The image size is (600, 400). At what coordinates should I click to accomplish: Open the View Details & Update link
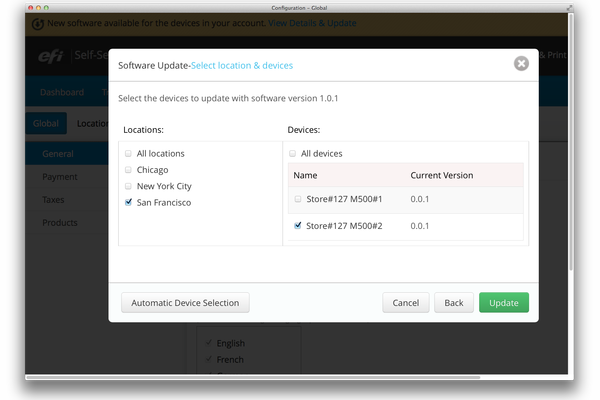312,23
